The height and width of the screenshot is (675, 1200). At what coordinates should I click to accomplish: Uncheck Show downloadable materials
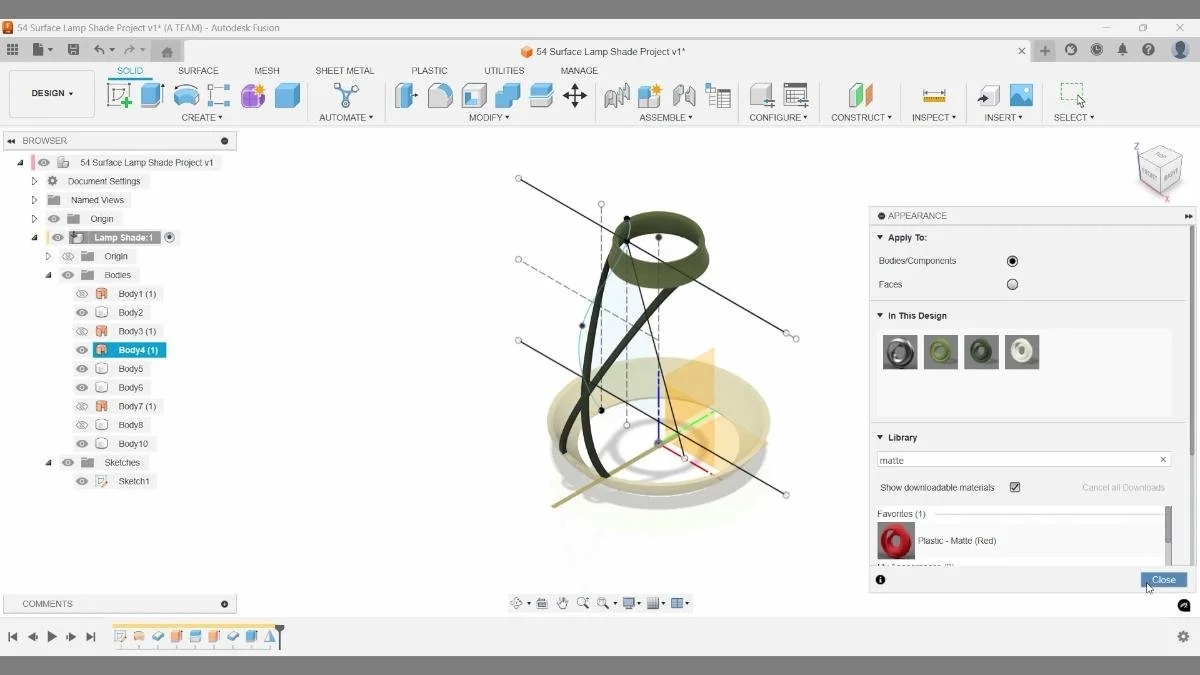point(1014,487)
